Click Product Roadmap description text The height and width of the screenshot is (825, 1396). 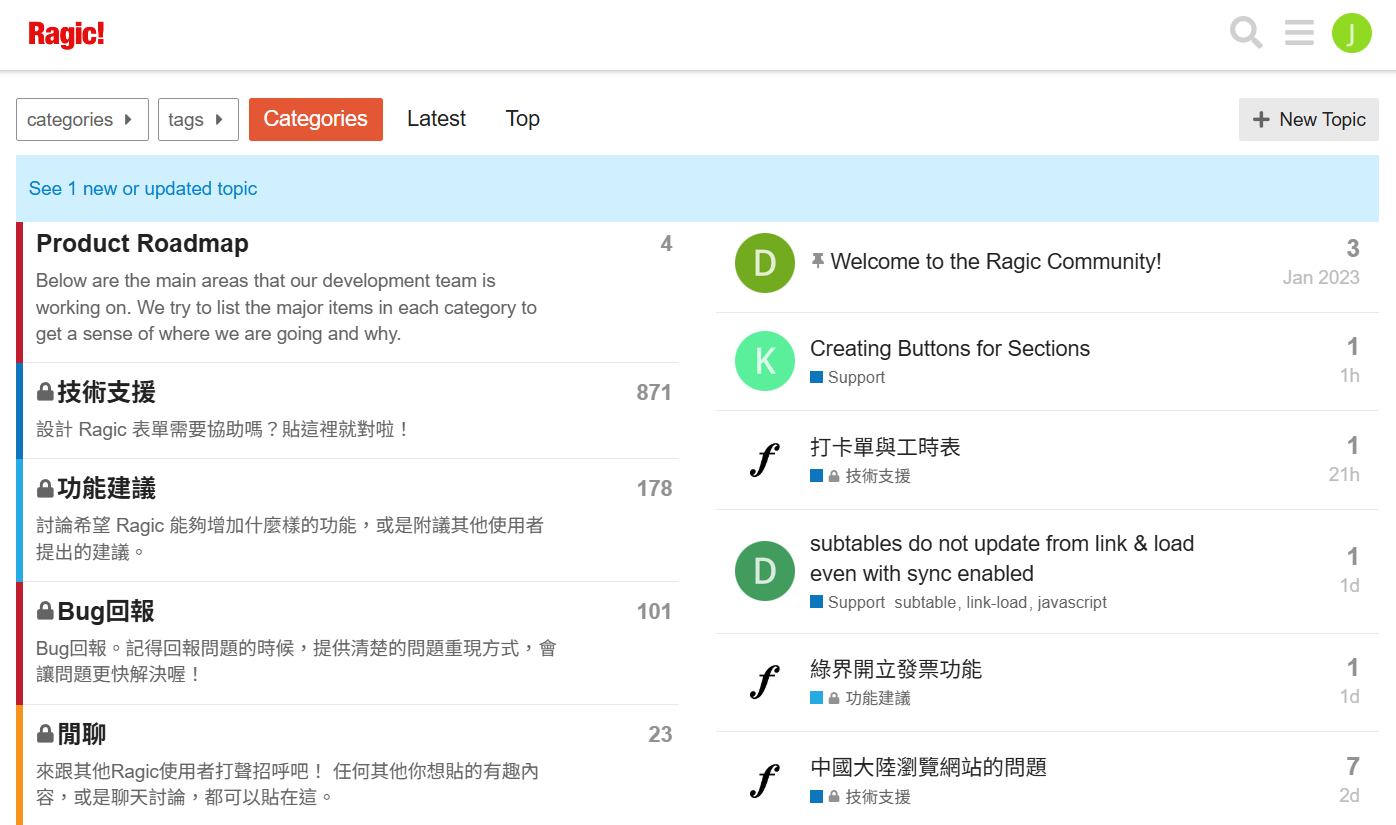click(x=286, y=308)
